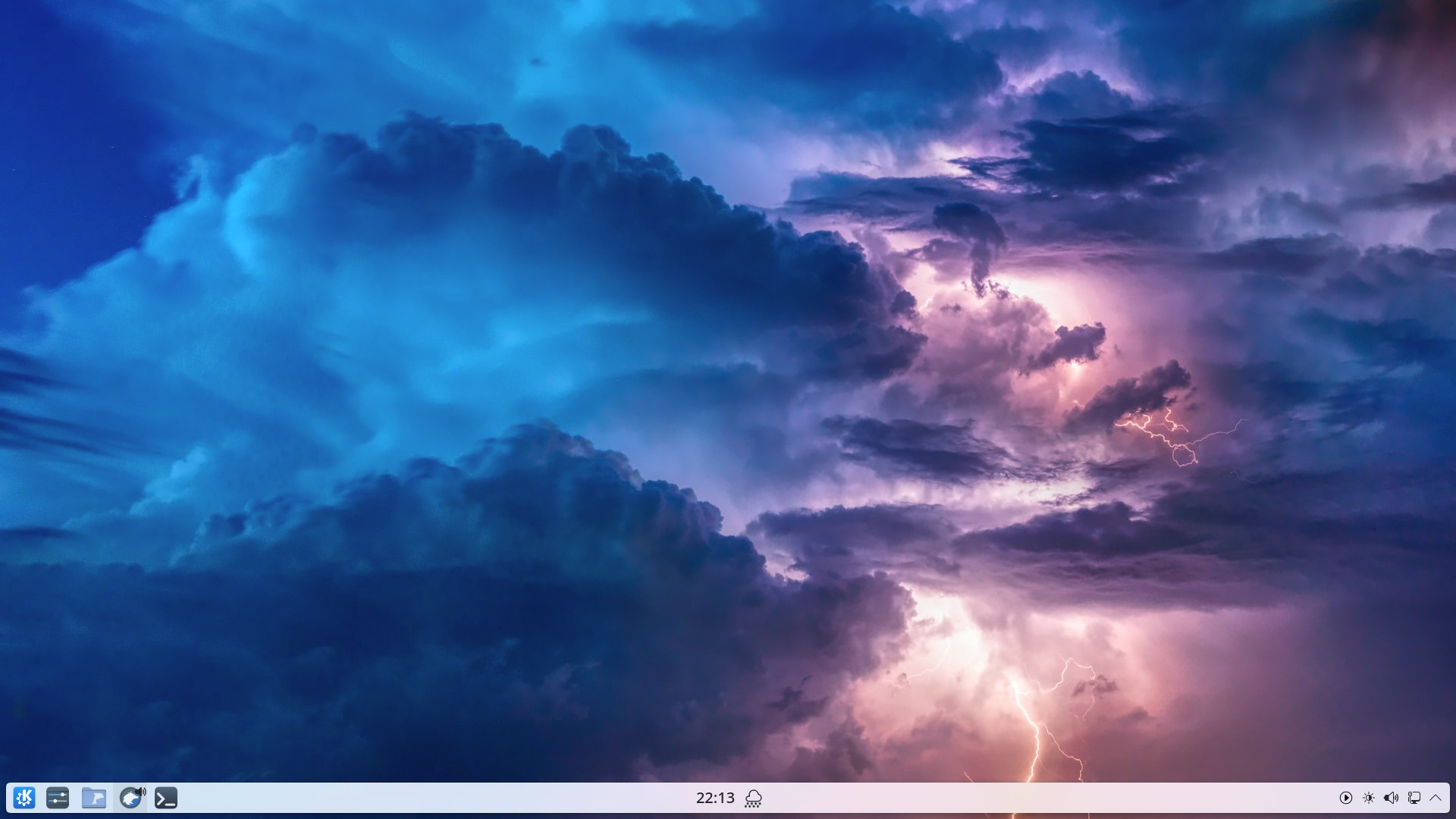Open the KDE application launcher

tap(24, 798)
